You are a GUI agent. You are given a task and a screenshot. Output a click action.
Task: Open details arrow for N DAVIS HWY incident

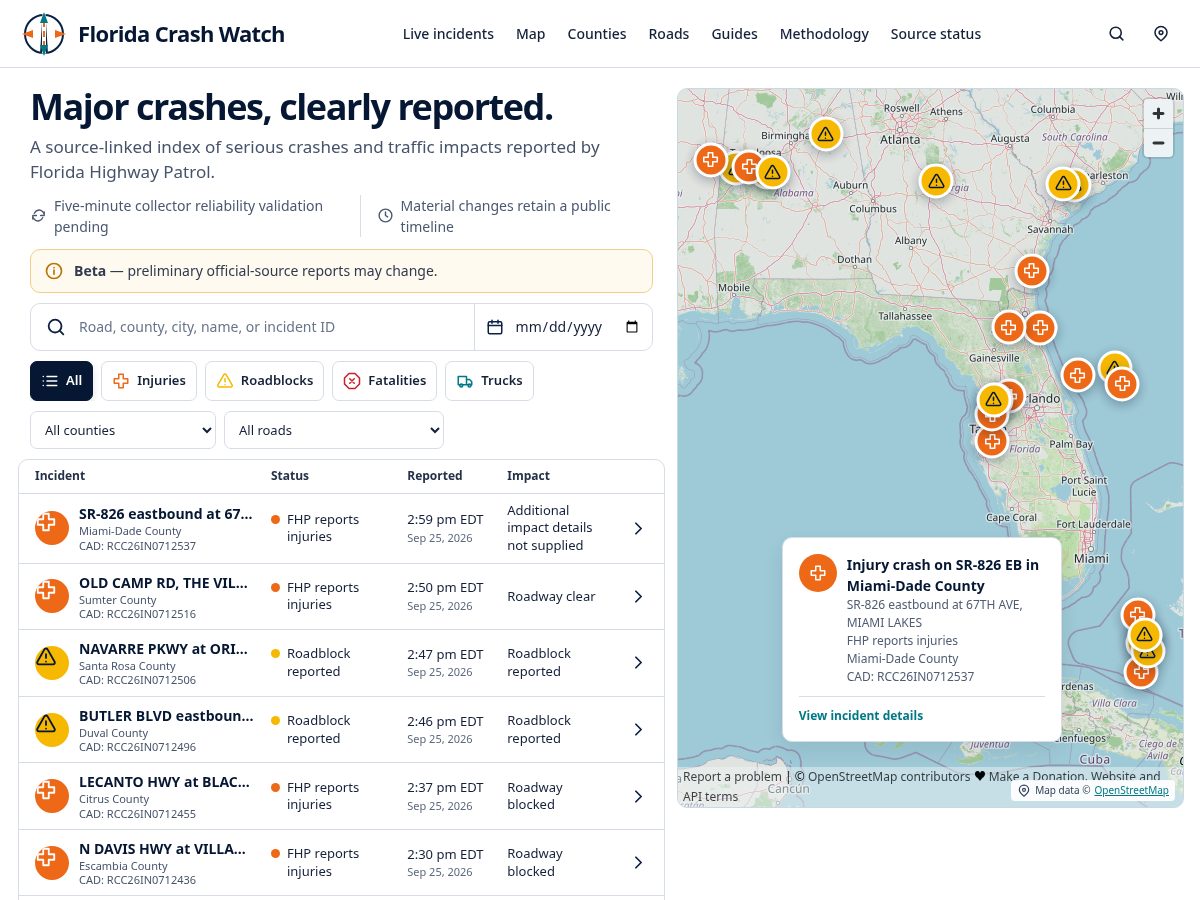(638, 862)
